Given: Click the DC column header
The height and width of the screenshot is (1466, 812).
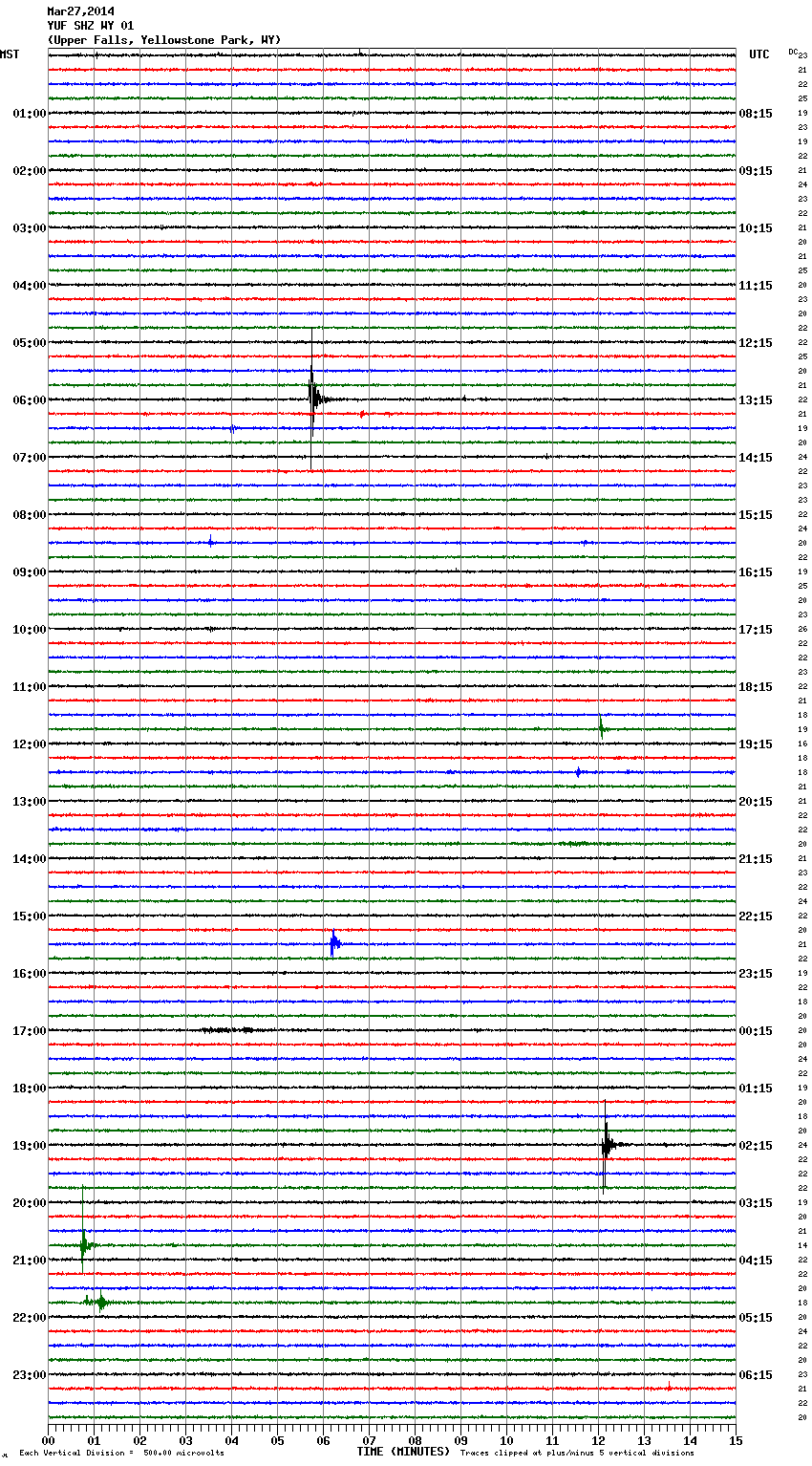Looking at the screenshot, I should pos(793,52).
